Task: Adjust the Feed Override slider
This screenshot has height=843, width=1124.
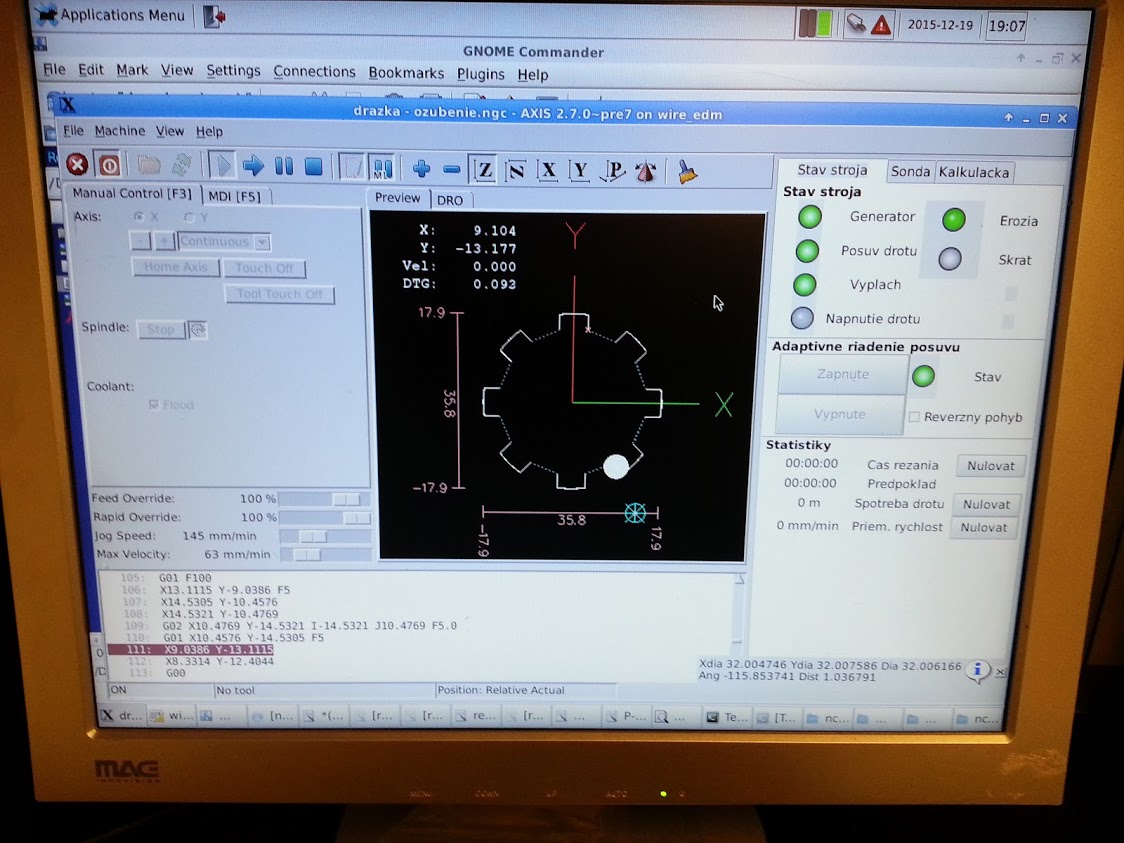Action: pyautogui.click(x=345, y=499)
